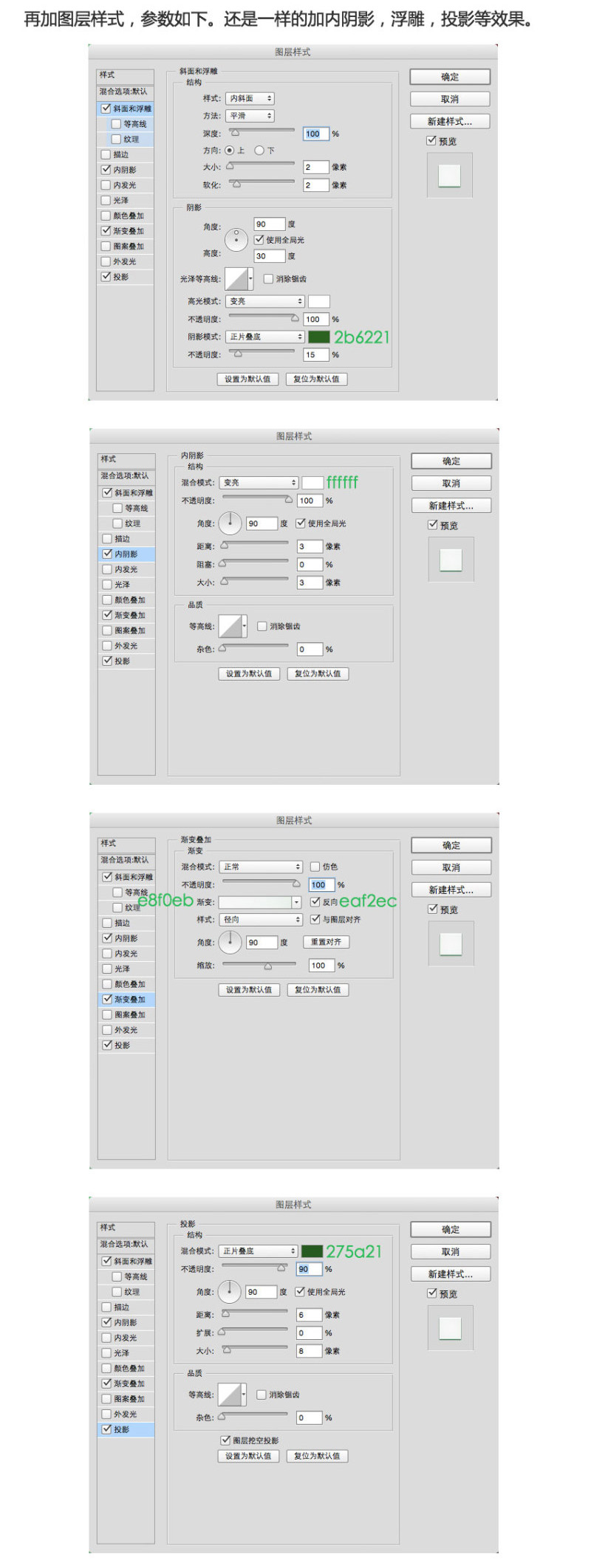Click 复位为默认值 in the 投影 panel
Viewport: 591px width, 1568px height.
[x=317, y=1456]
